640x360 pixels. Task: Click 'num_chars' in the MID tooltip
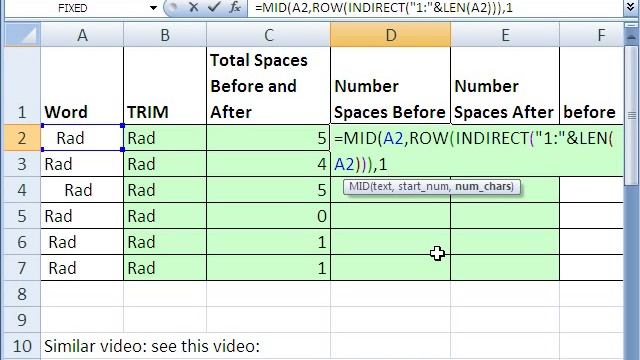484,187
